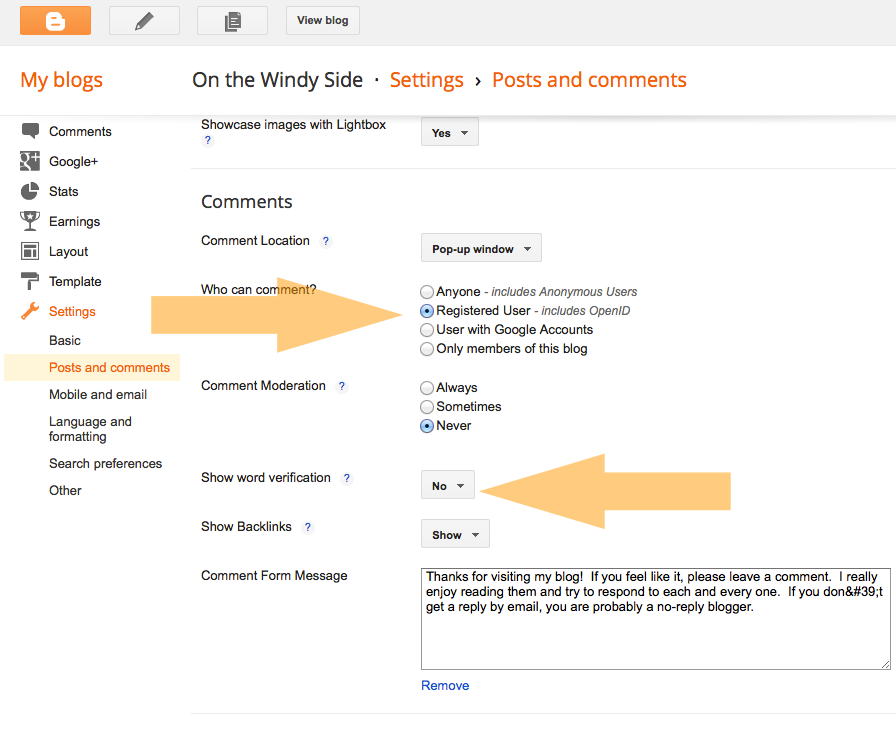The width and height of the screenshot is (896, 734).
Task: Go to Mobile and email settings
Action: (98, 394)
